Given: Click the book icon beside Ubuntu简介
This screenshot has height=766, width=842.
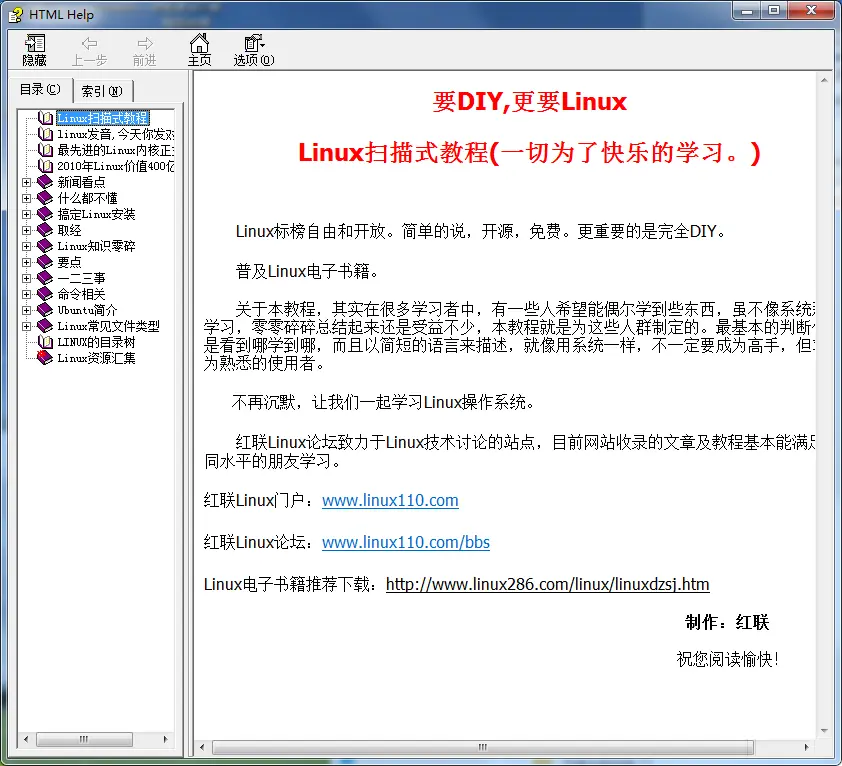Looking at the screenshot, I should coord(45,310).
